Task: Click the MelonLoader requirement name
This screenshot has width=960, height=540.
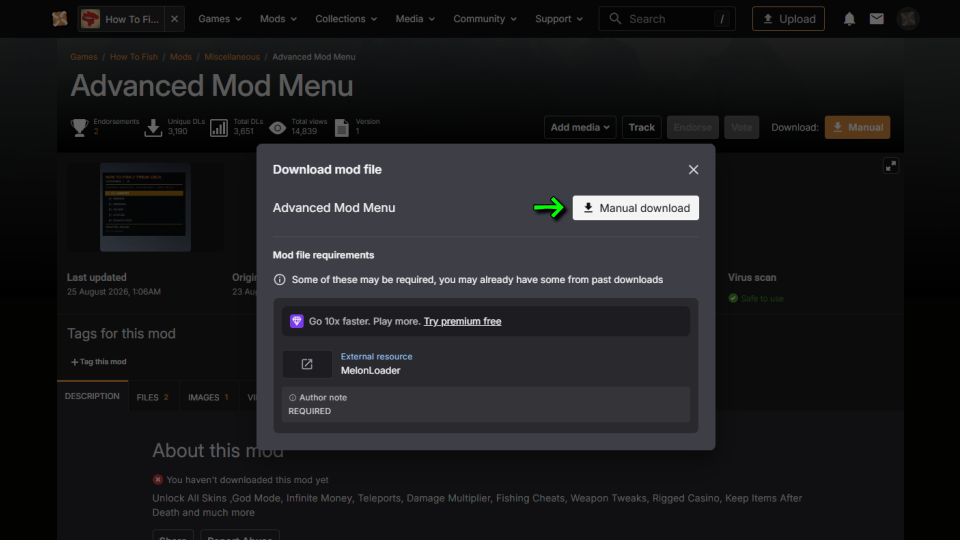Action: click(370, 370)
